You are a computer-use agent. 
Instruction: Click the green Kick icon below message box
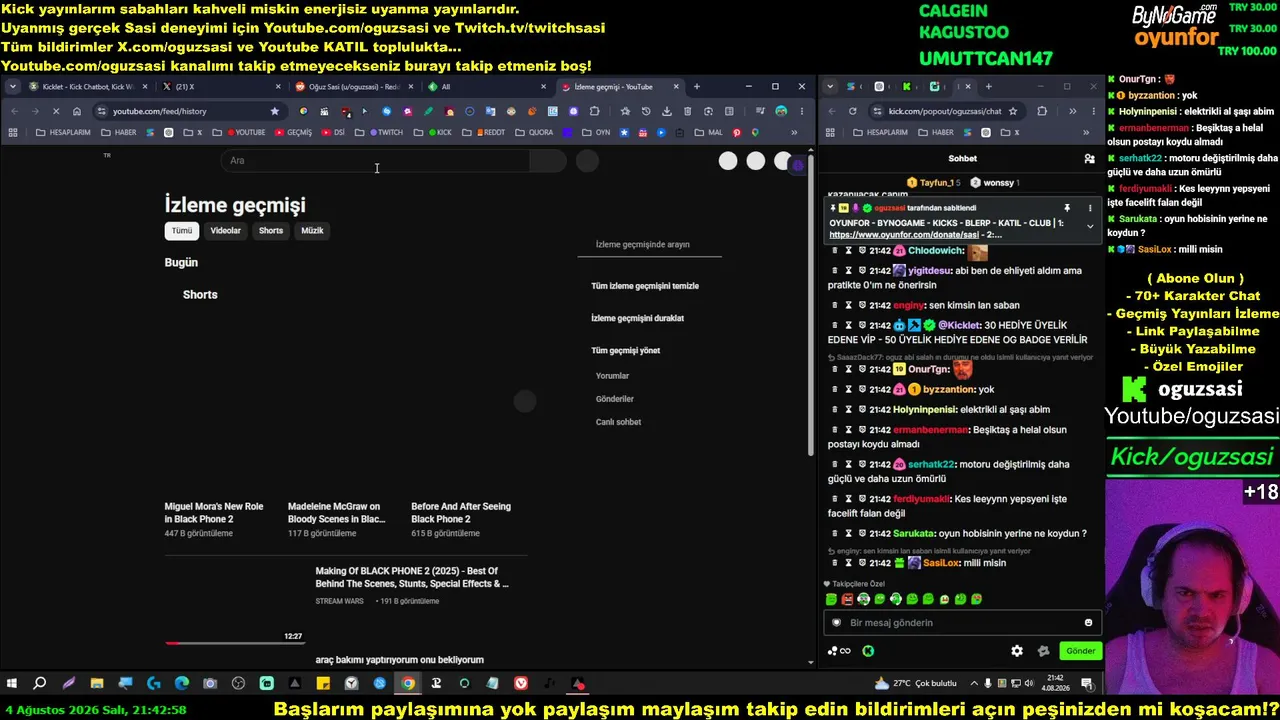click(x=868, y=651)
